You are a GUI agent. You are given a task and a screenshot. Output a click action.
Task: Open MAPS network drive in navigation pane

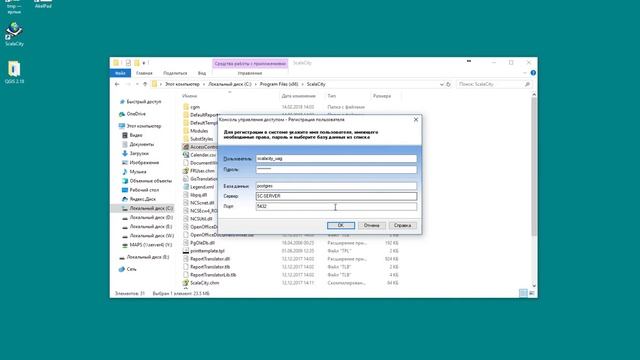click(x=151, y=245)
